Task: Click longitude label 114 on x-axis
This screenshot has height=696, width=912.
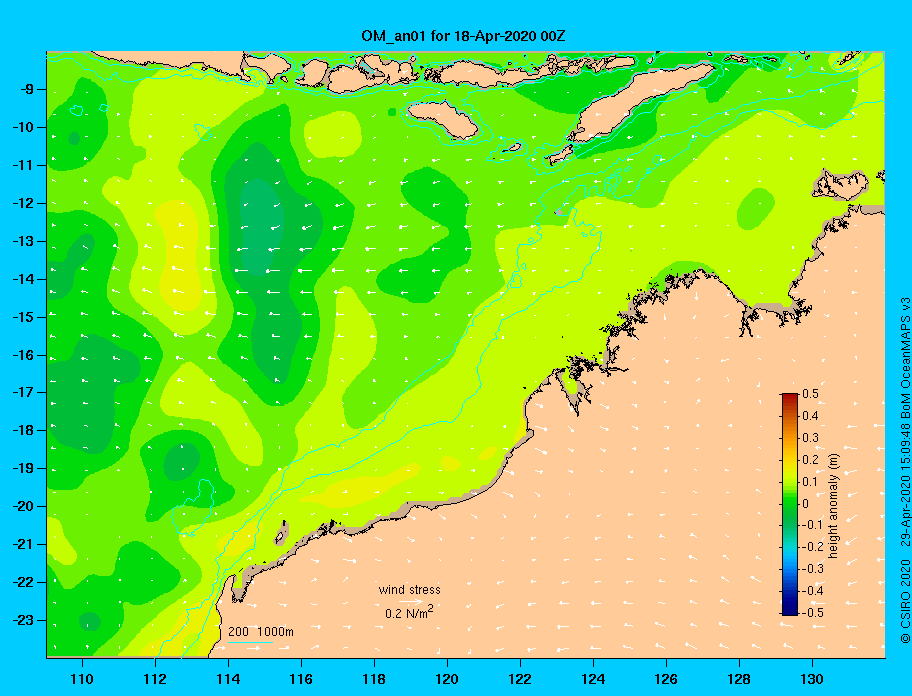Action: (x=228, y=679)
